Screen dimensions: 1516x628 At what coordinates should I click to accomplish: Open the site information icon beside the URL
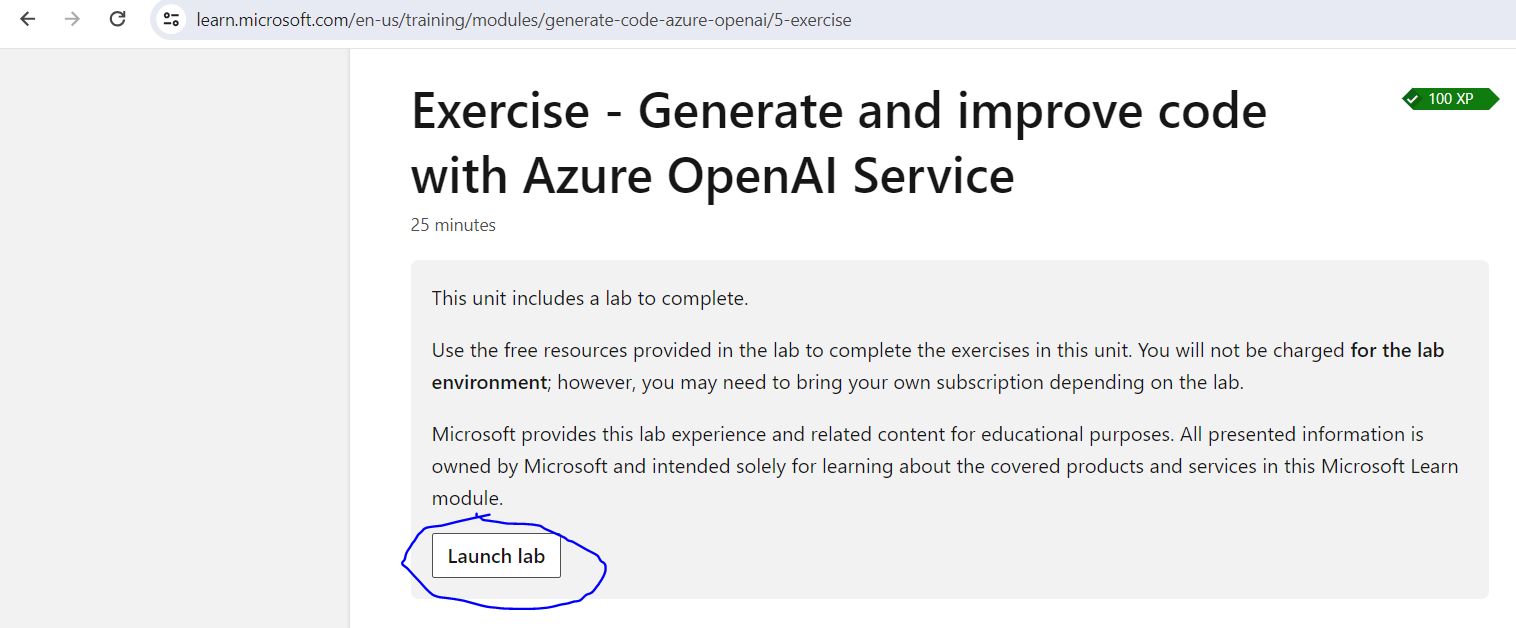pos(171,19)
